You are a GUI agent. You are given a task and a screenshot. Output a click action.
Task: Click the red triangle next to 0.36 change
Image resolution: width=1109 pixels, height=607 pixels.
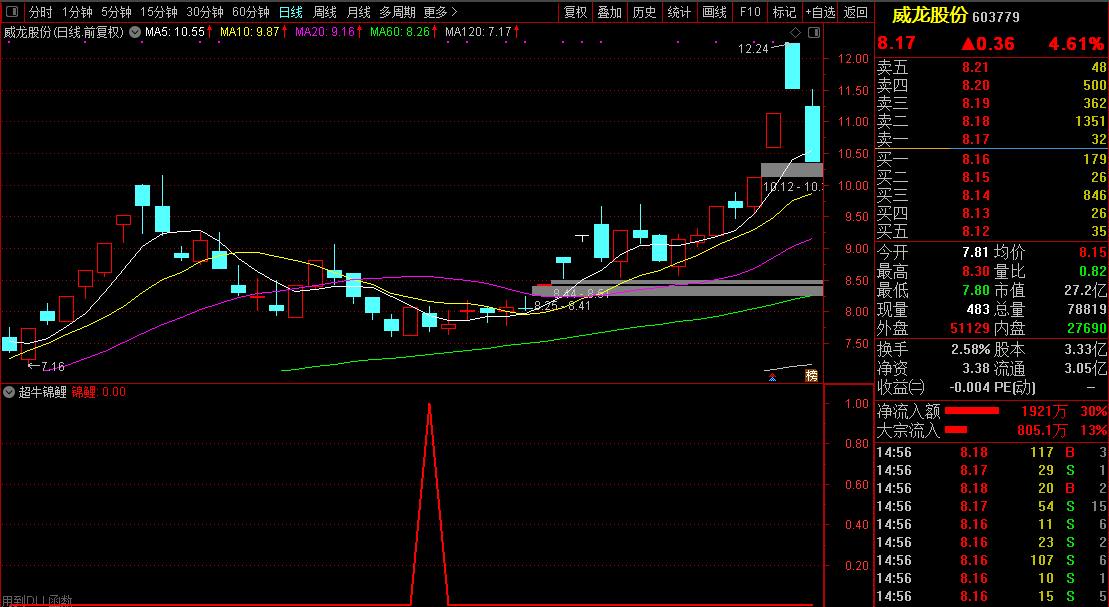pyautogui.click(x=968, y=44)
